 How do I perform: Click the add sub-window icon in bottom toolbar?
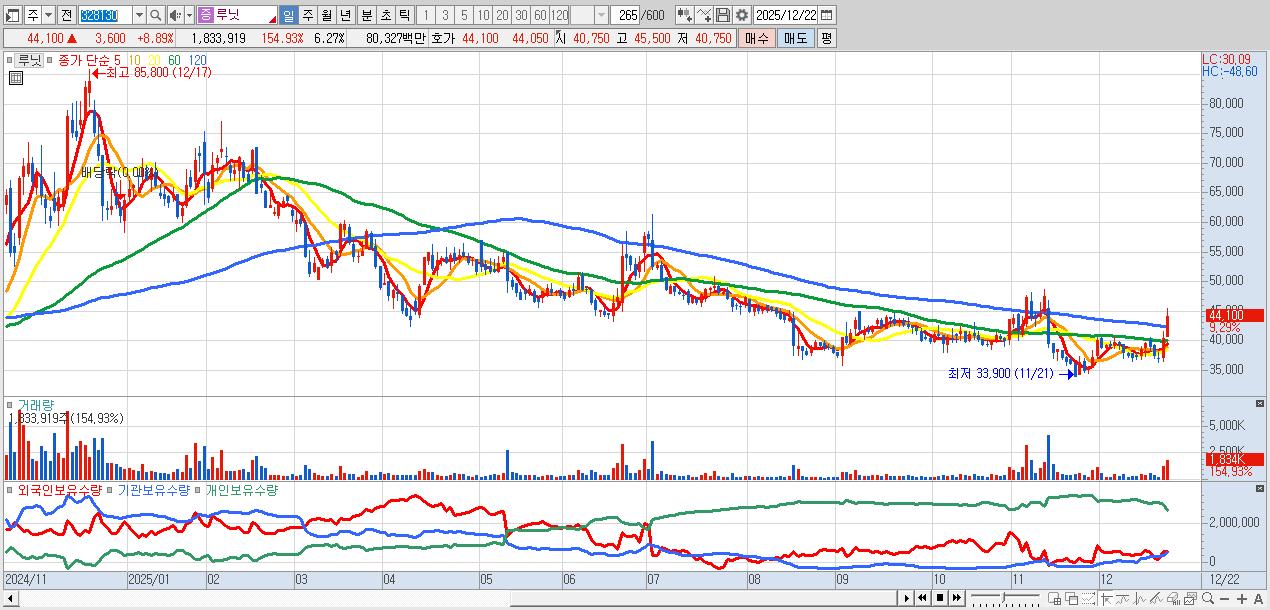[x=1054, y=599]
